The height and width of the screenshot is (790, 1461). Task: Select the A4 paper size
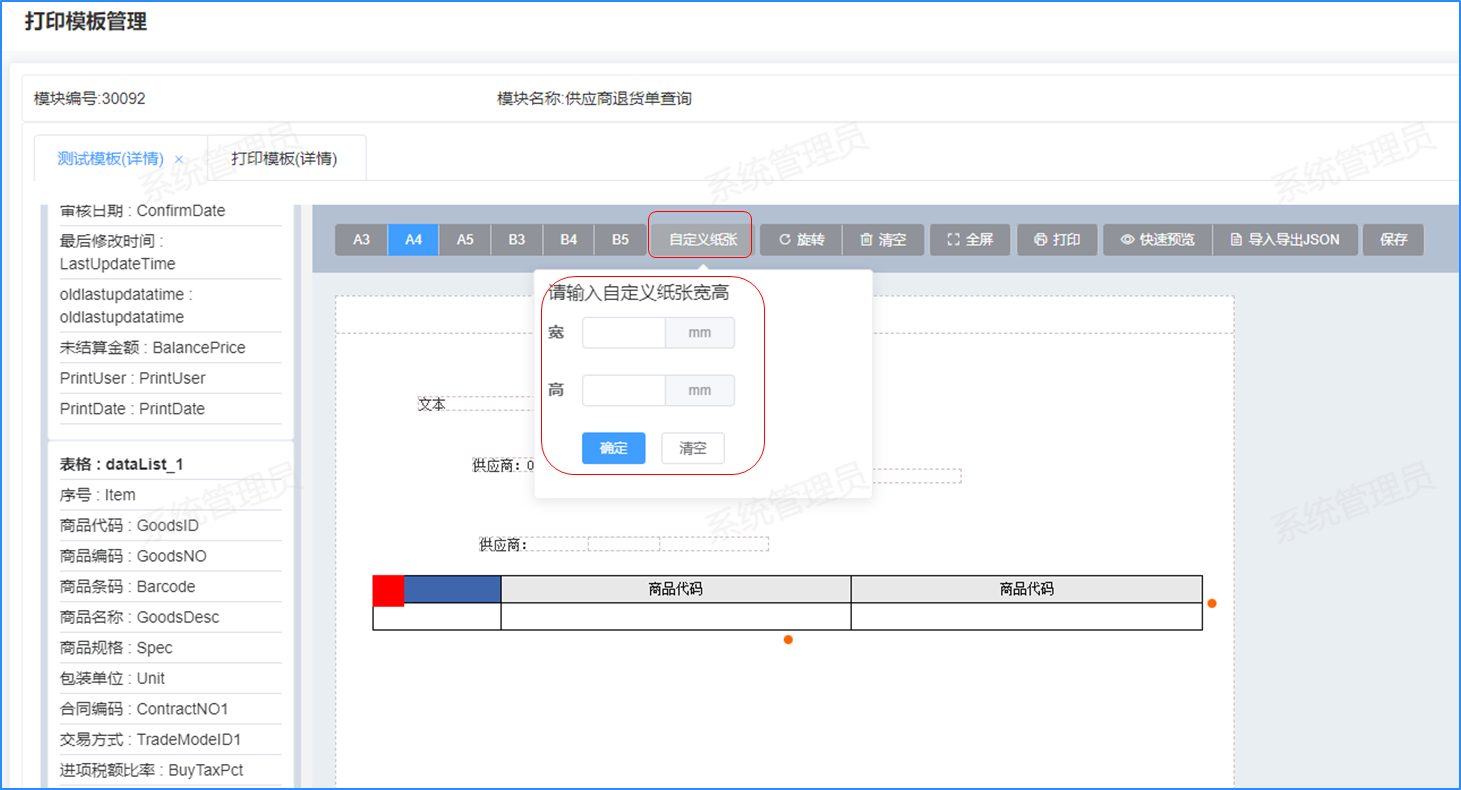click(414, 240)
